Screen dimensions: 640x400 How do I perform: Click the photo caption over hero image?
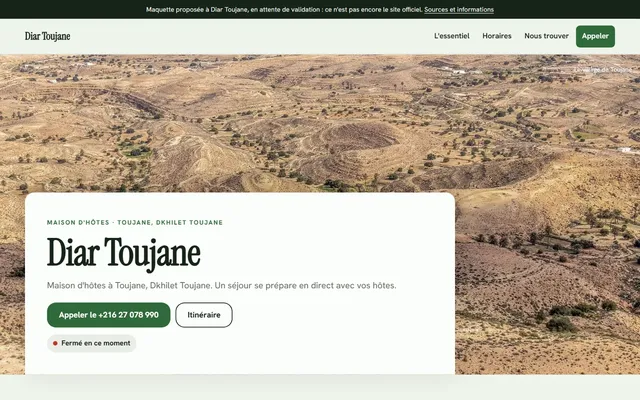pos(603,70)
